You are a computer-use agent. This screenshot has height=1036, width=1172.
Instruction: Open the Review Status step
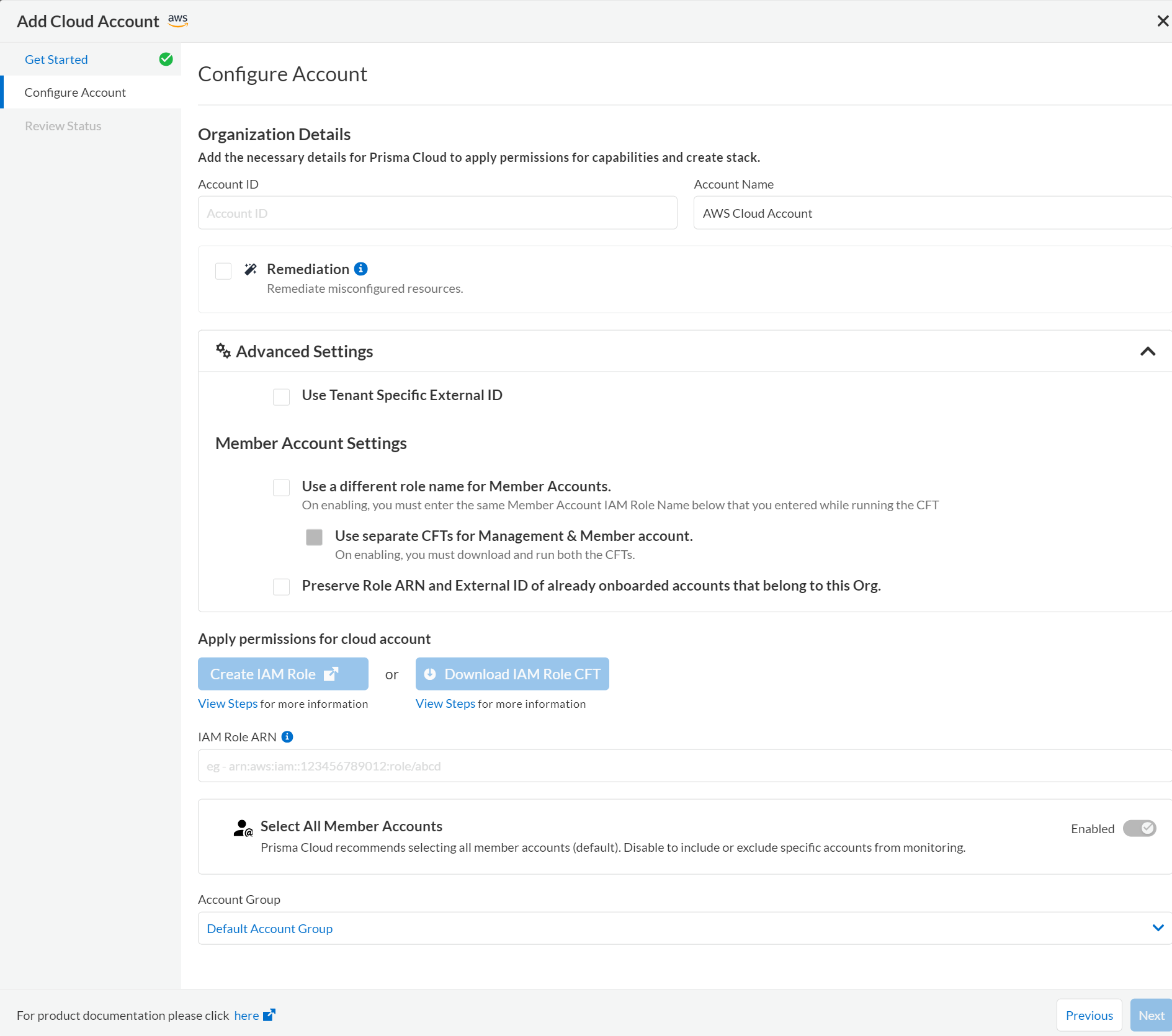click(x=63, y=126)
